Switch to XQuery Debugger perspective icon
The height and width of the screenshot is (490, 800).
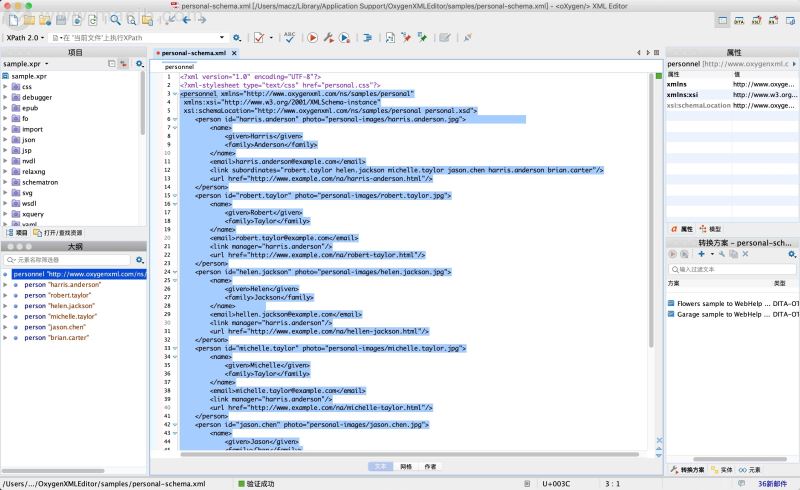point(773,20)
